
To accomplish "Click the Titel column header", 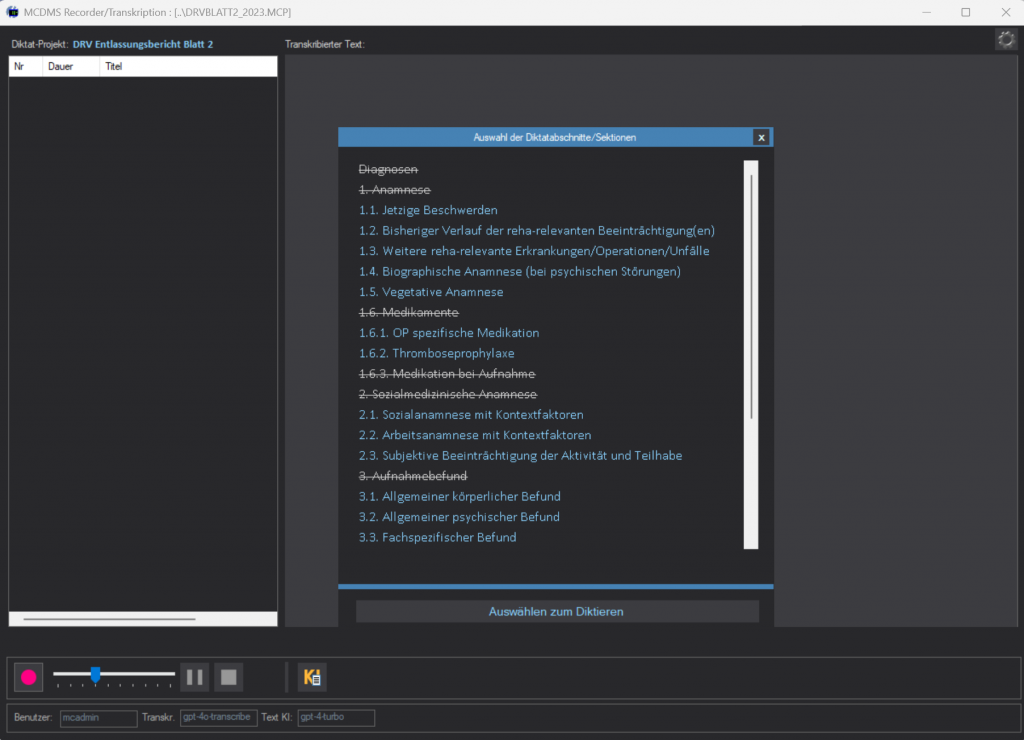I will 114,67.
